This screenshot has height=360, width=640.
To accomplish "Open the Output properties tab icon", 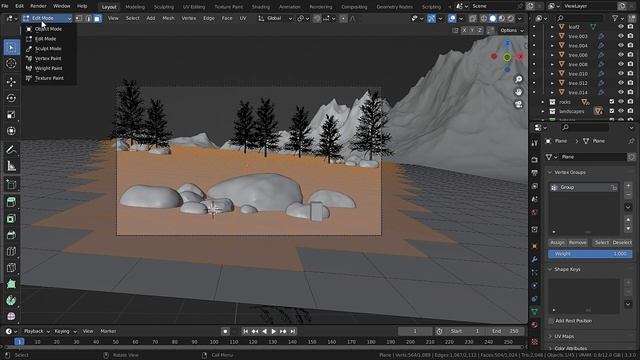I will pos(535,173).
